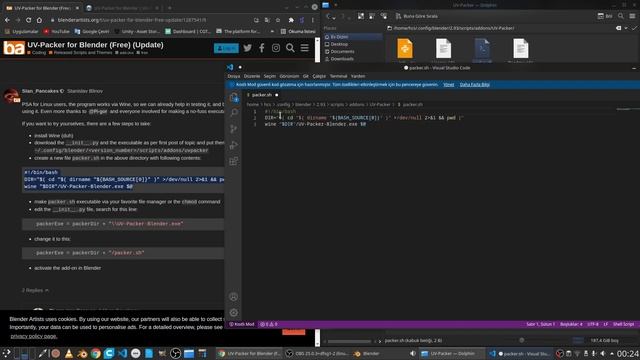The height and width of the screenshot is (360, 640).
Task: Switch Dolphin to details tree view mode
Action: (x=384, y=16)
